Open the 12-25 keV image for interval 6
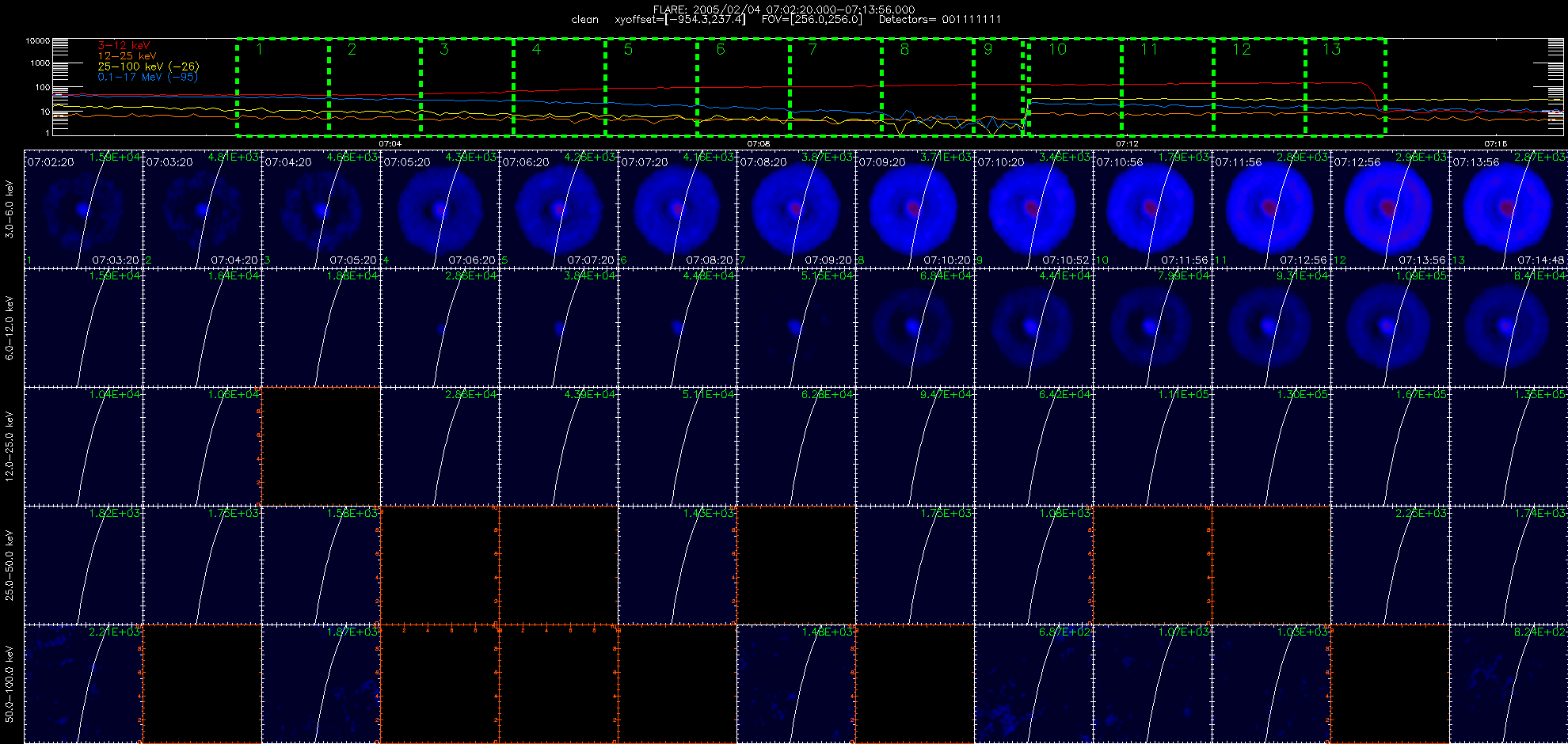1568x744 pixels. tap(677, 446)
